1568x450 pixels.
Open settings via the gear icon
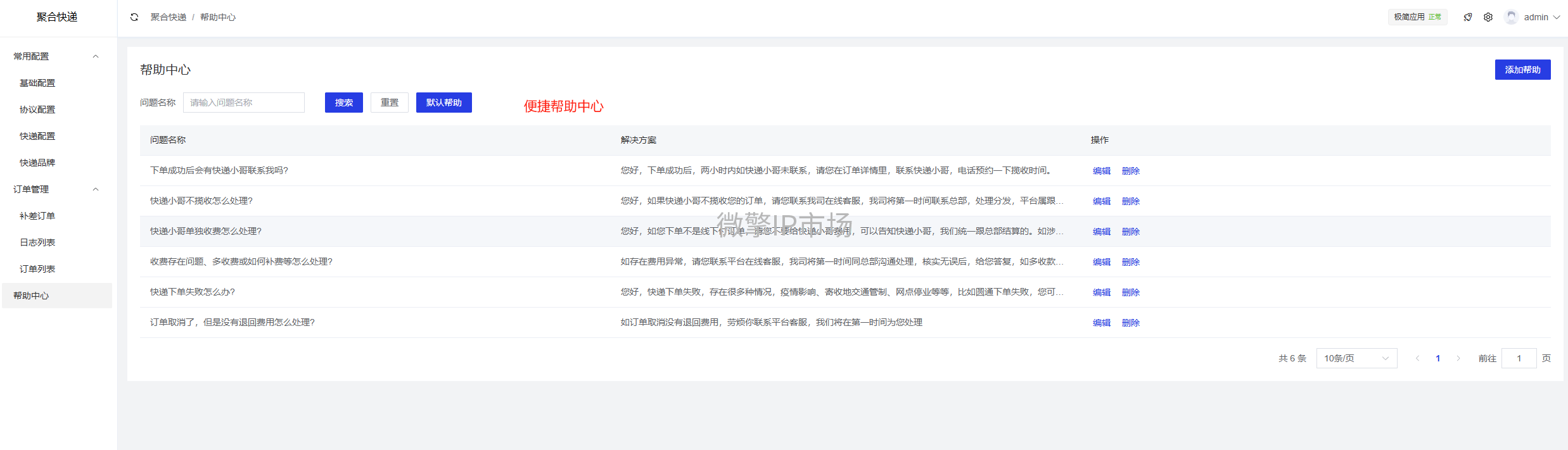click(x=1488, y=17)
